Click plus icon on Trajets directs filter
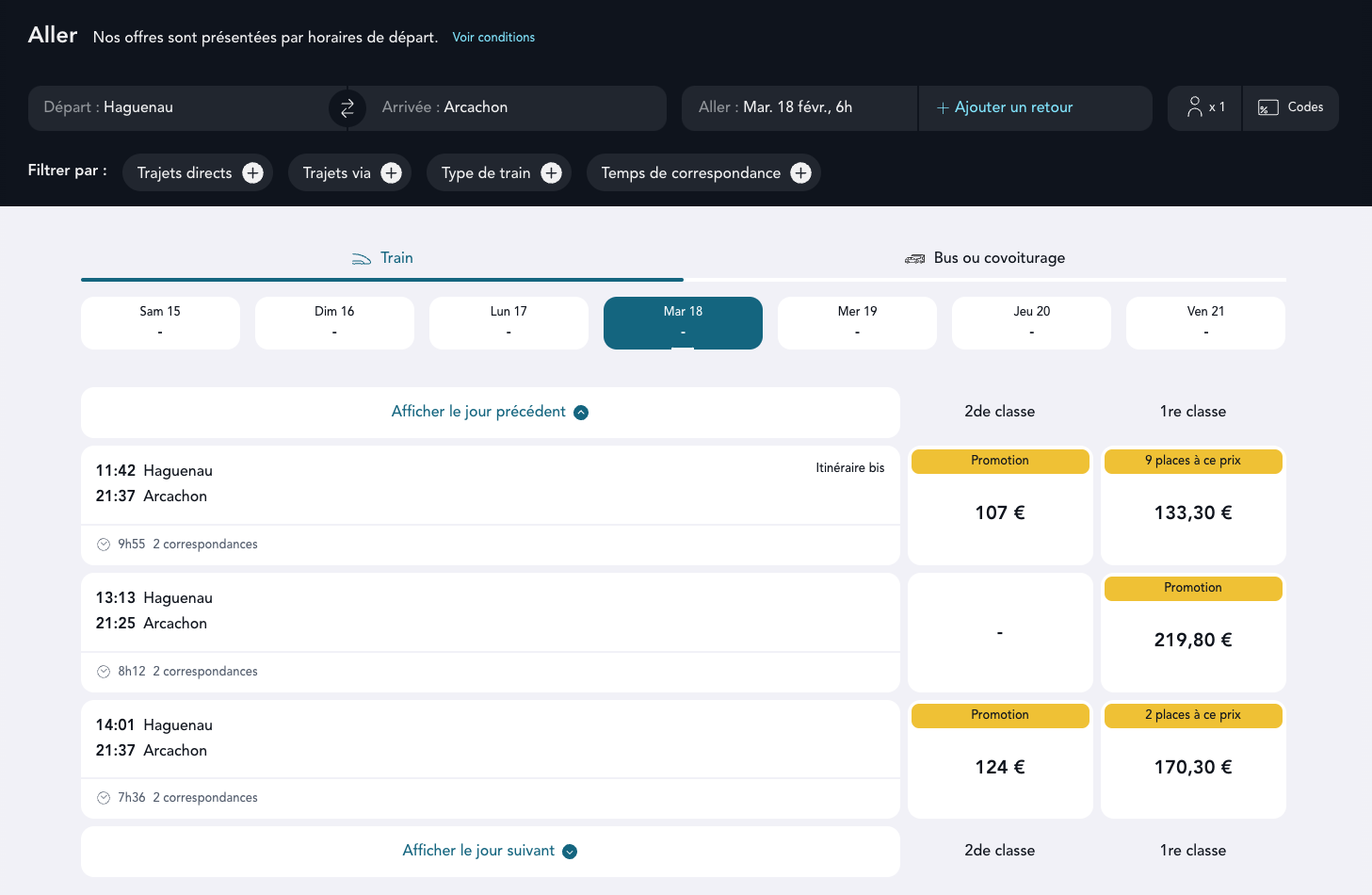The height and width of the screenshot is (895, 1372). coord(252,173)
